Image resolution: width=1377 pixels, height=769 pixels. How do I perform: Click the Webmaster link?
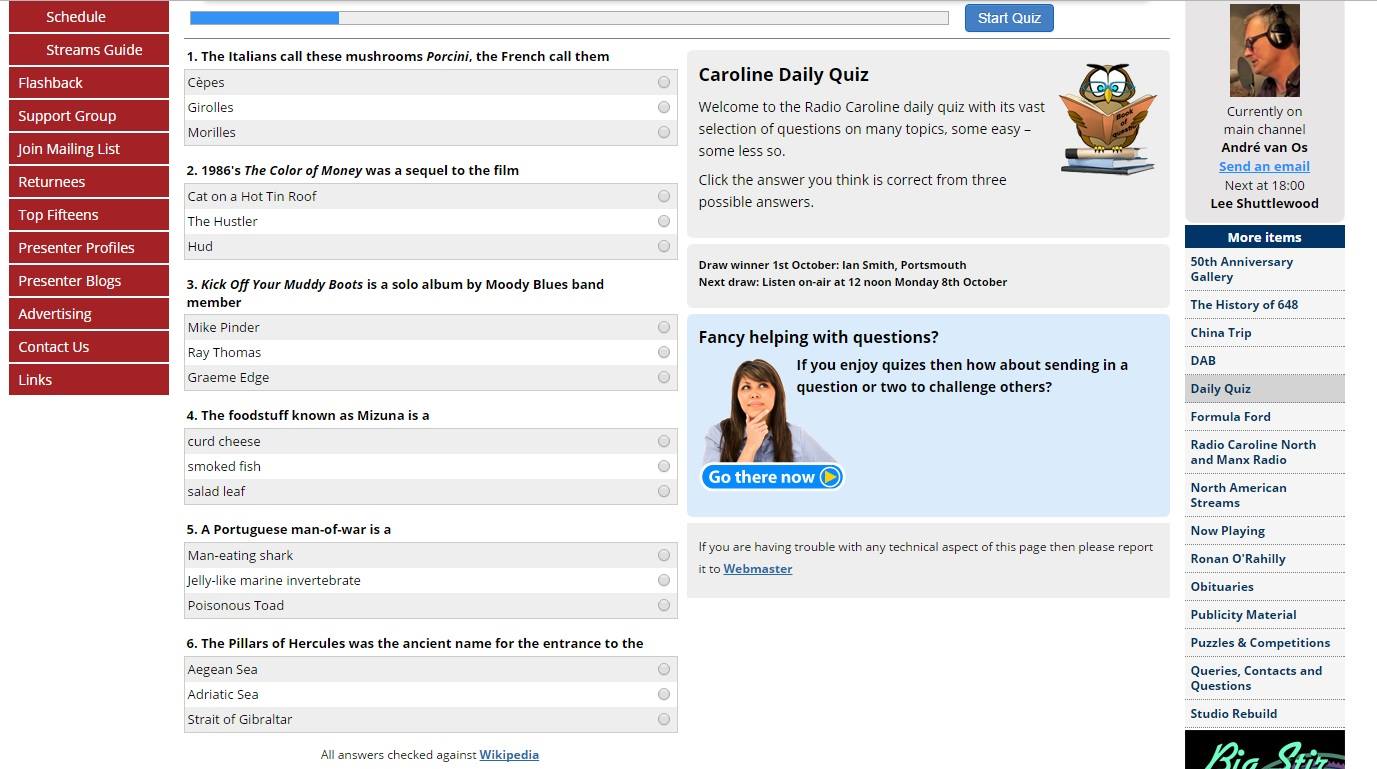pos(757,569)
